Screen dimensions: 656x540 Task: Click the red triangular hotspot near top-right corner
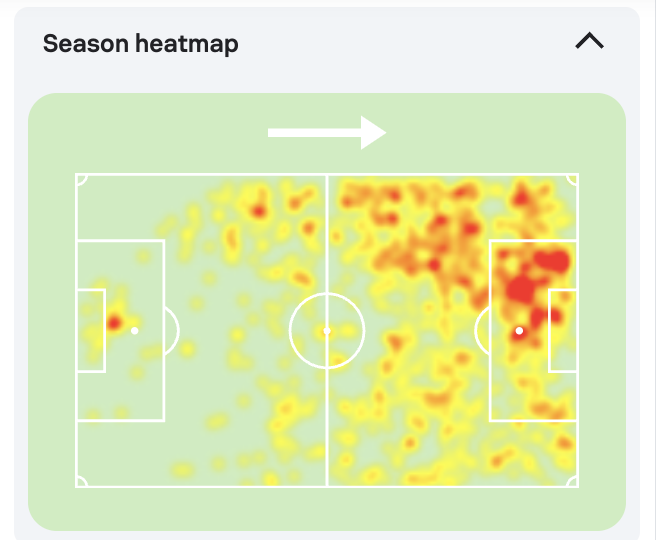[520, 195]
